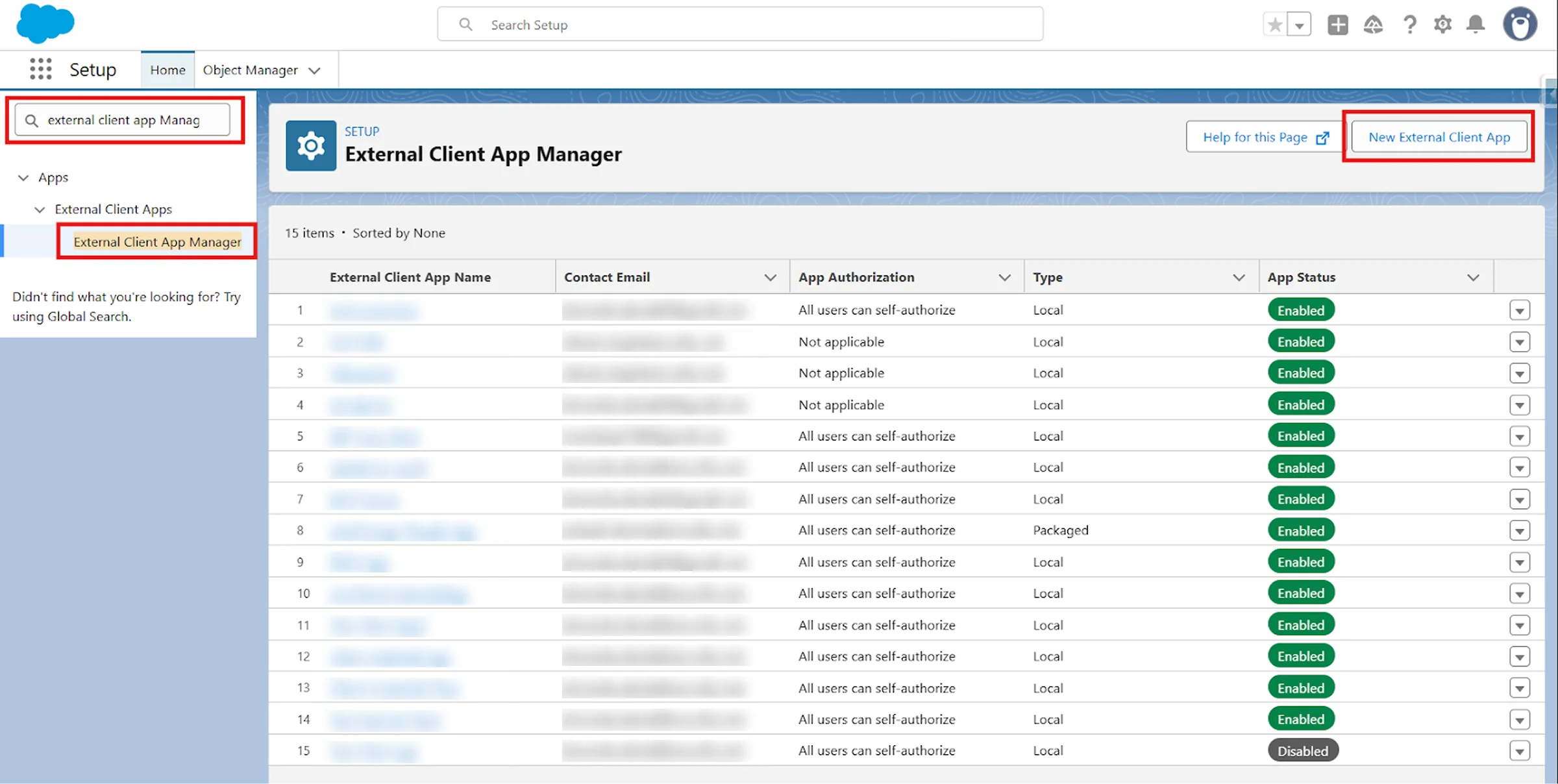Click the '15 items' count text
The width and height of the screenshot is (1558, 784).
click(x=310, y=233)
